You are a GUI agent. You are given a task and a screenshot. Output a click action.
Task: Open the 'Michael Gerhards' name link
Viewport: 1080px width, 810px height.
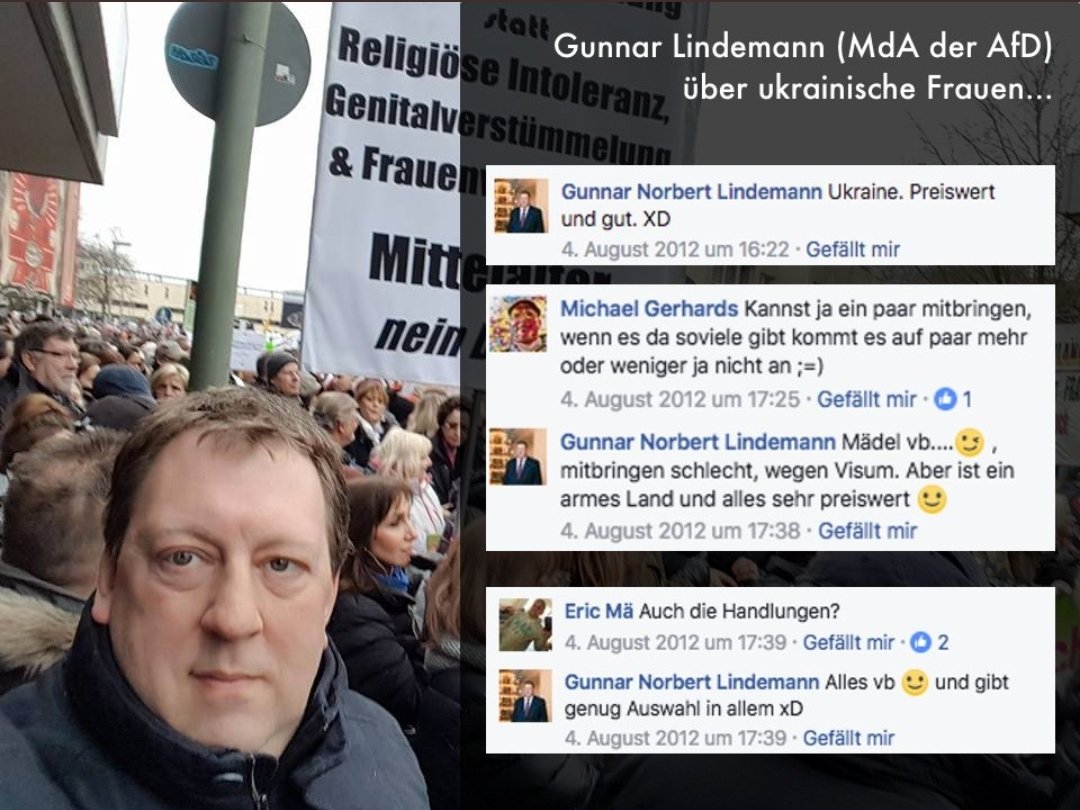pos(649,309)
